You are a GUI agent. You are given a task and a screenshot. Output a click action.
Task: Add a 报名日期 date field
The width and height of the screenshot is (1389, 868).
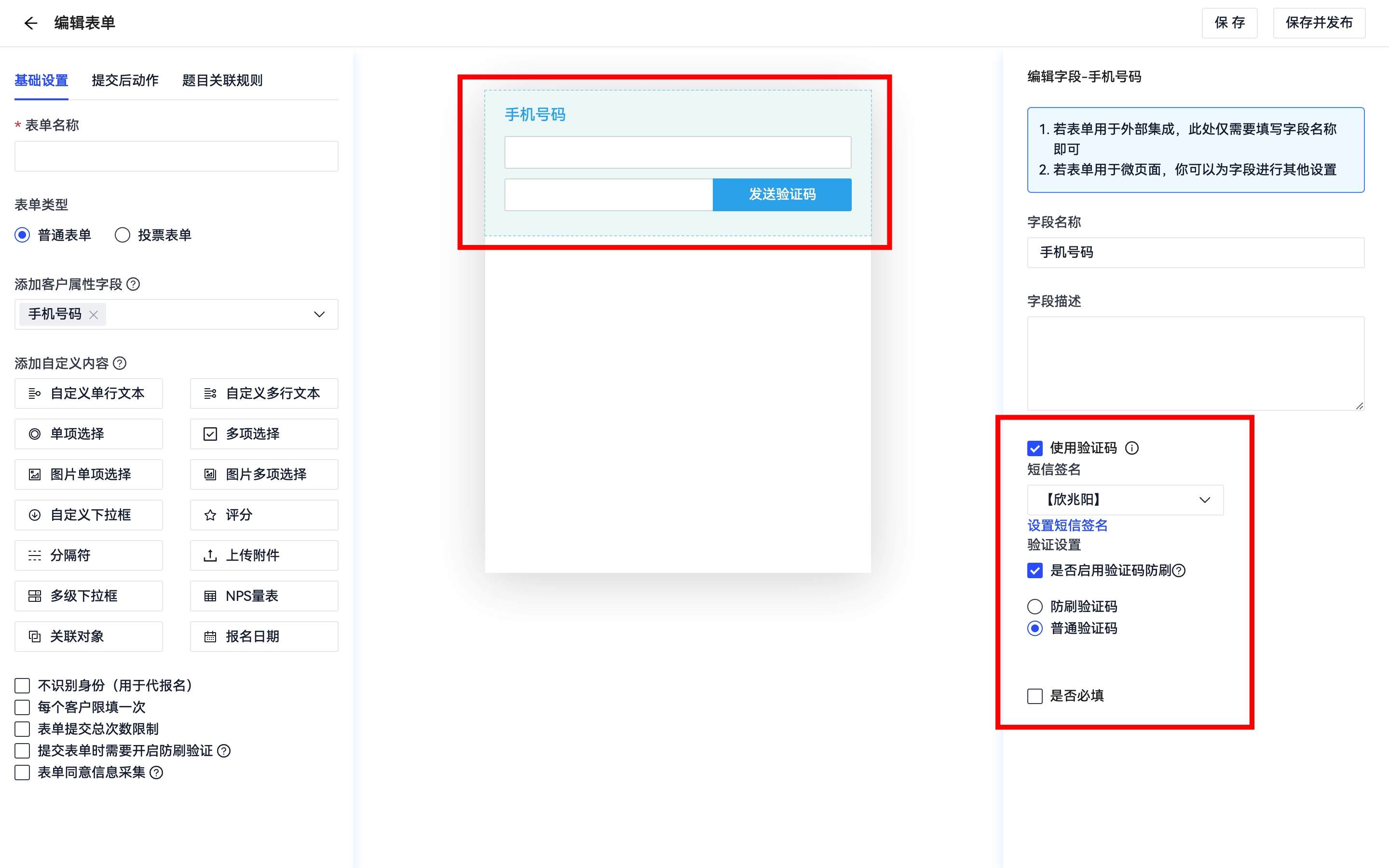[264, 636]
